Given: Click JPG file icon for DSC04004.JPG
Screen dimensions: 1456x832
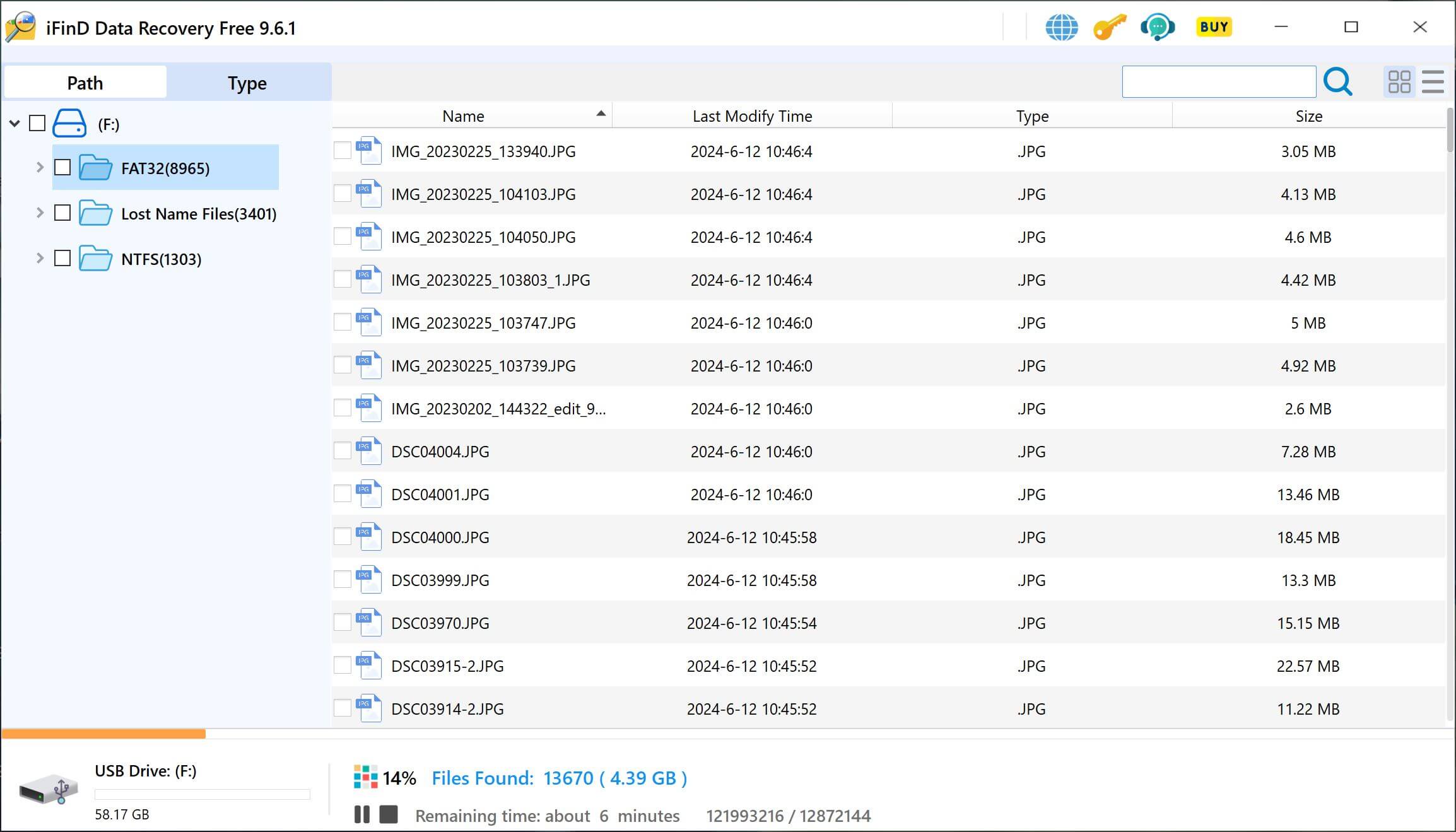Looking at the screenshot, I should click(369, 451).
